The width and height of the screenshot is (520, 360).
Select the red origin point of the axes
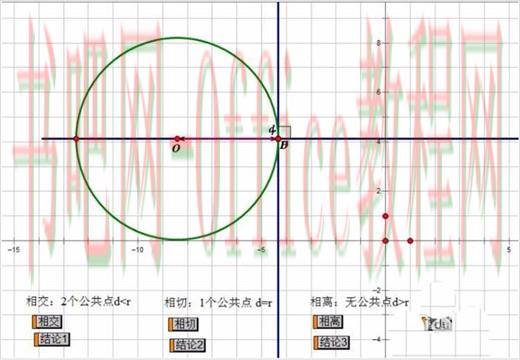coord(386,241)
